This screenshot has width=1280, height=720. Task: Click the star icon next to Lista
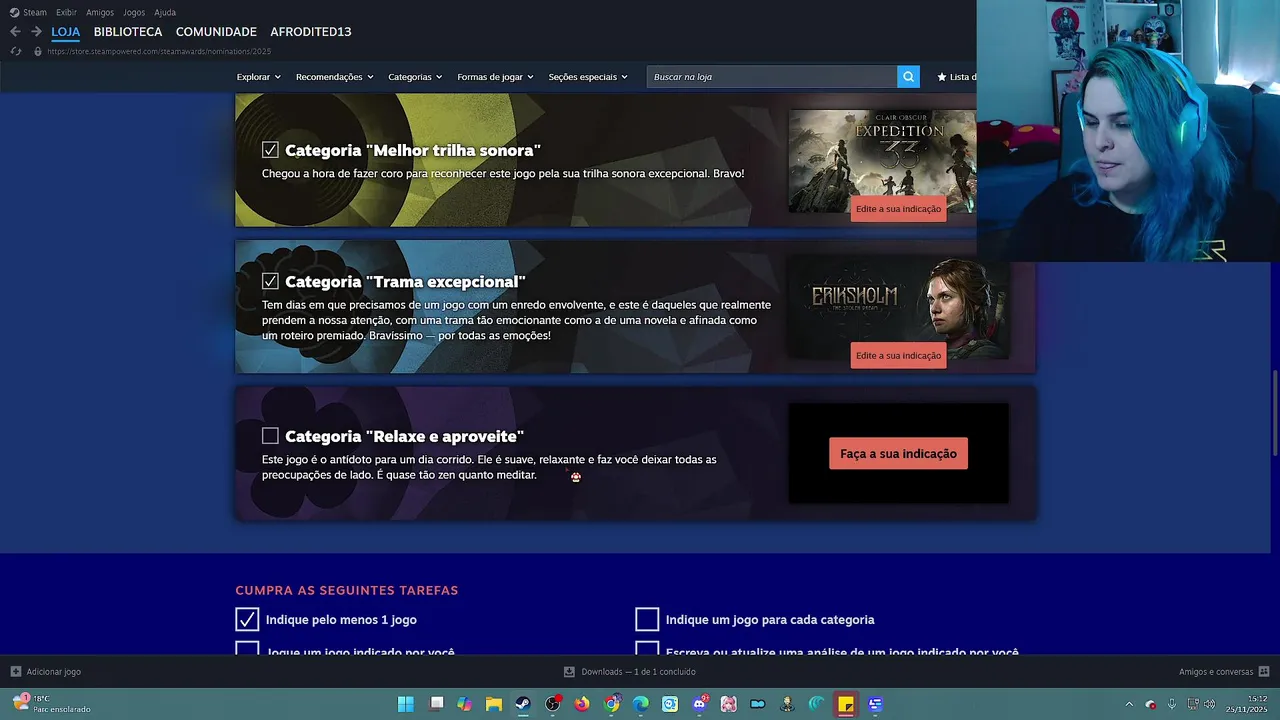942,77
